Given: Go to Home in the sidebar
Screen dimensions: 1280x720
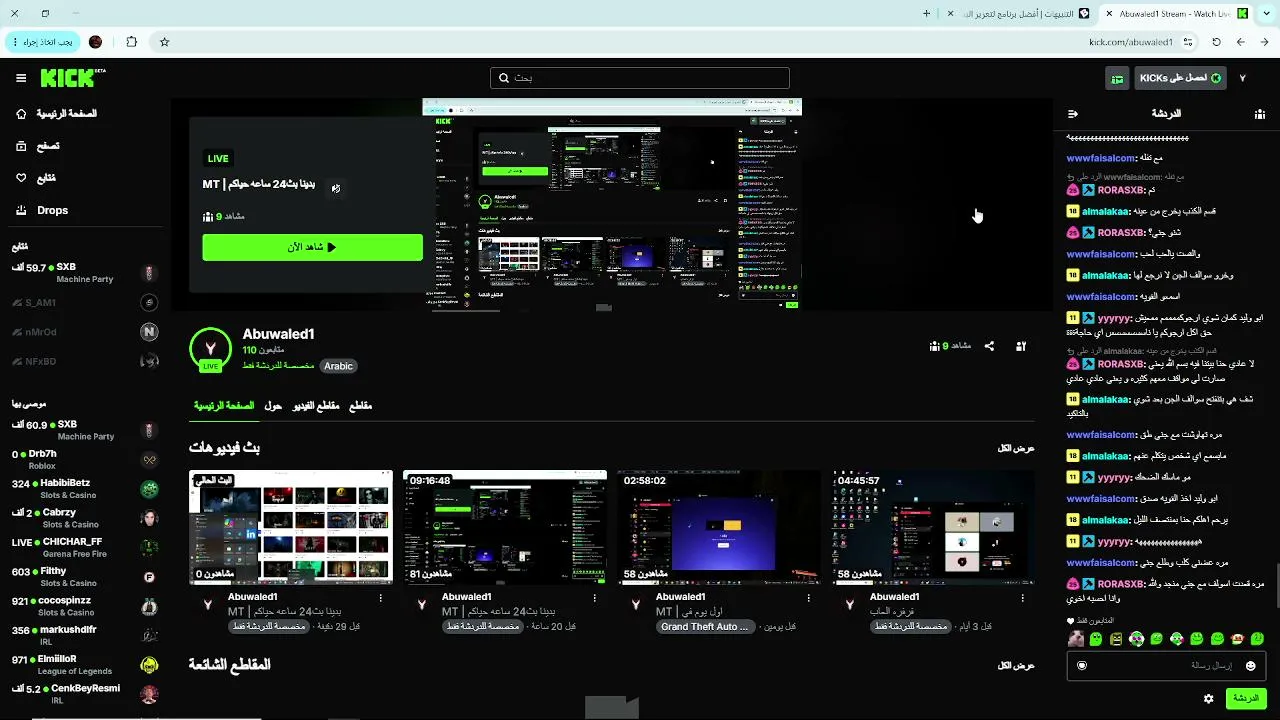Looking at the screenshot, I should (56, 114).
